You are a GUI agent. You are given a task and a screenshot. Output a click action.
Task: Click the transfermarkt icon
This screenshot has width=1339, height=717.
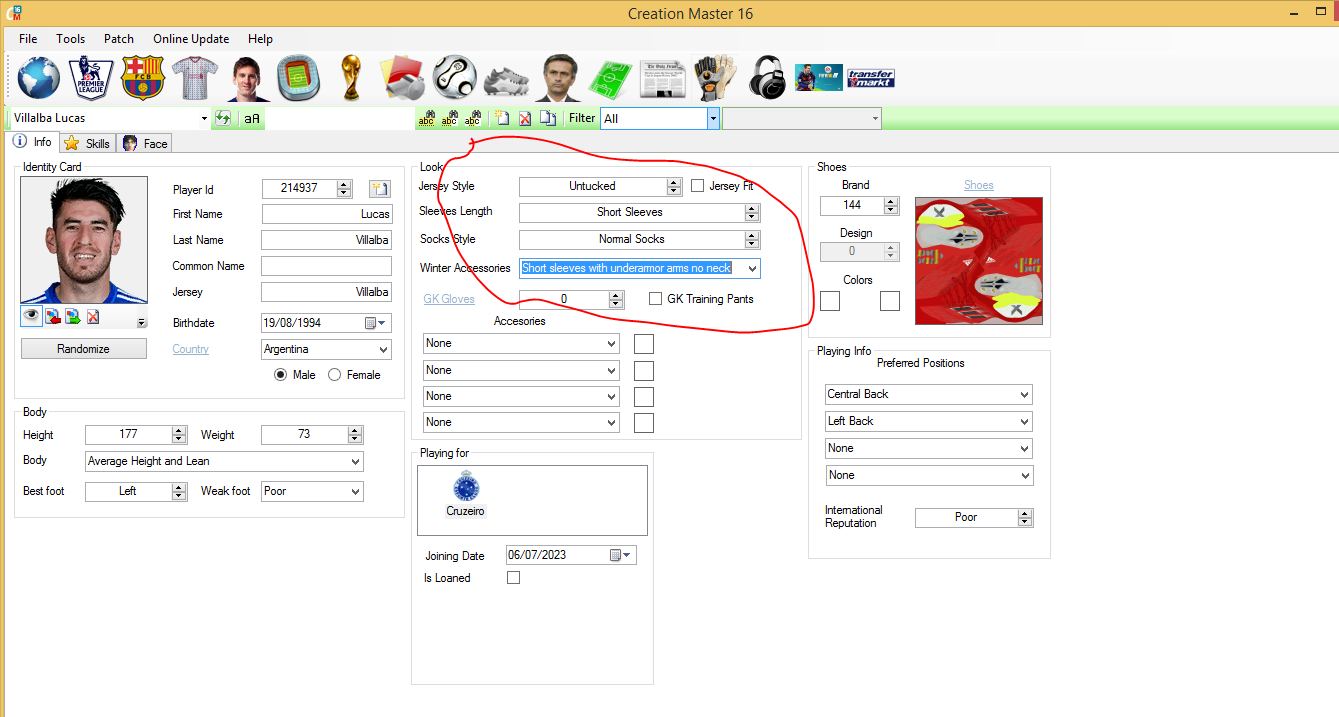870,78
